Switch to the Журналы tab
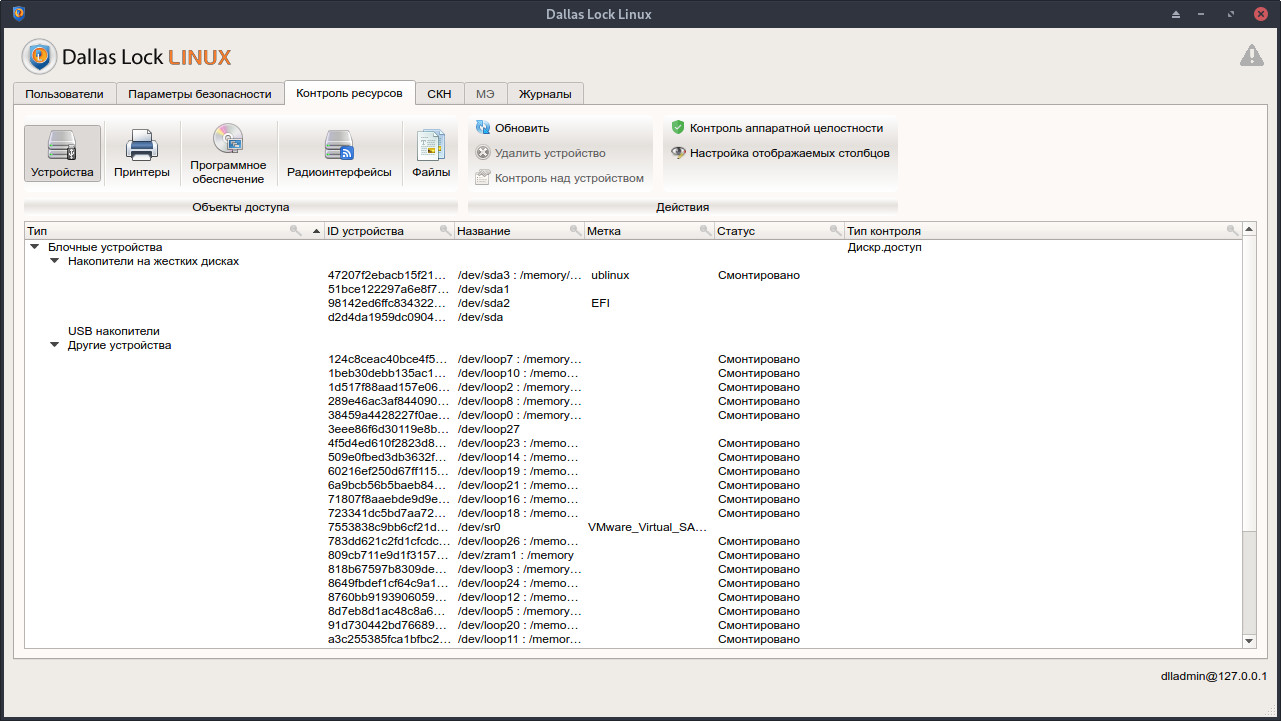 [545, 92]
